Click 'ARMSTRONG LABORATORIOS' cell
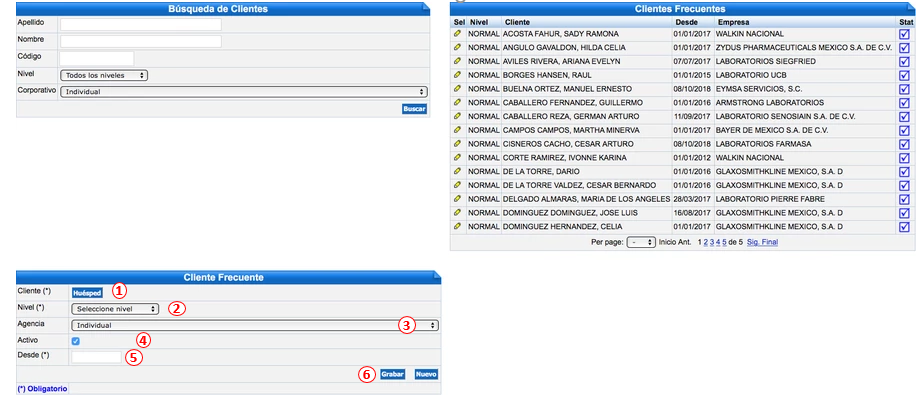The height and width of the screenshot is (399, 919). click(x=770, y=103)
